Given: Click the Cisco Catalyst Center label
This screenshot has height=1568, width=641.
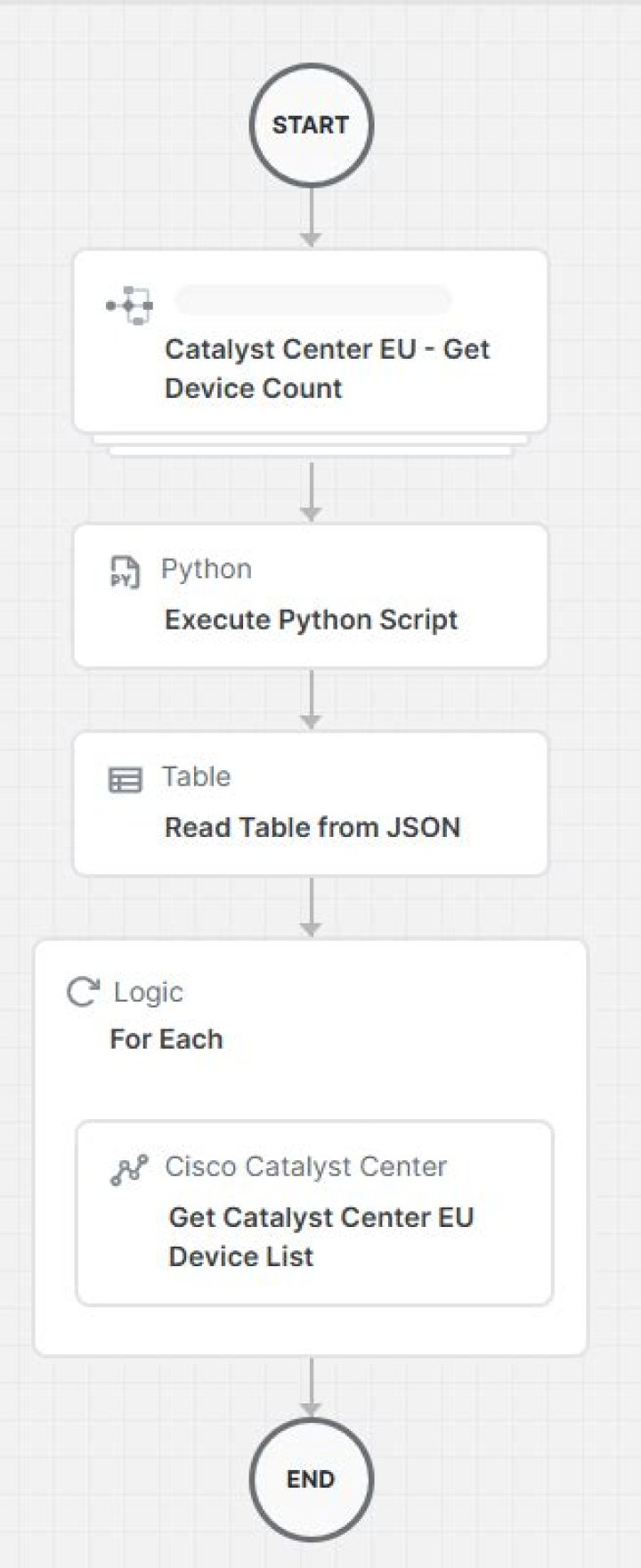Looking at the screenshot, I should [305, 1166].
